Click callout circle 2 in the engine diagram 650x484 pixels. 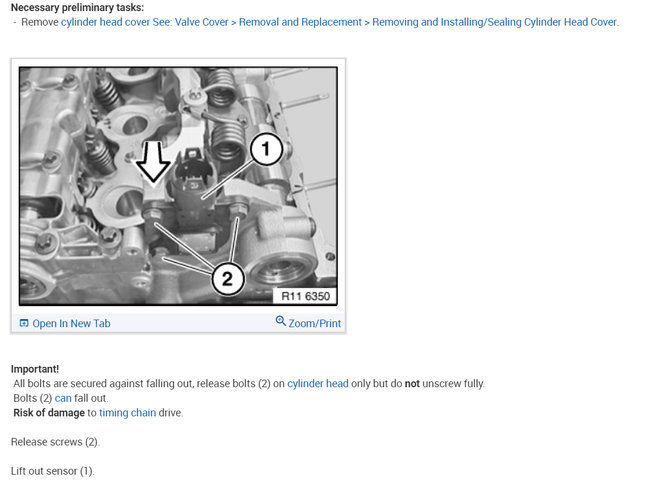click(x=228, y=278)
